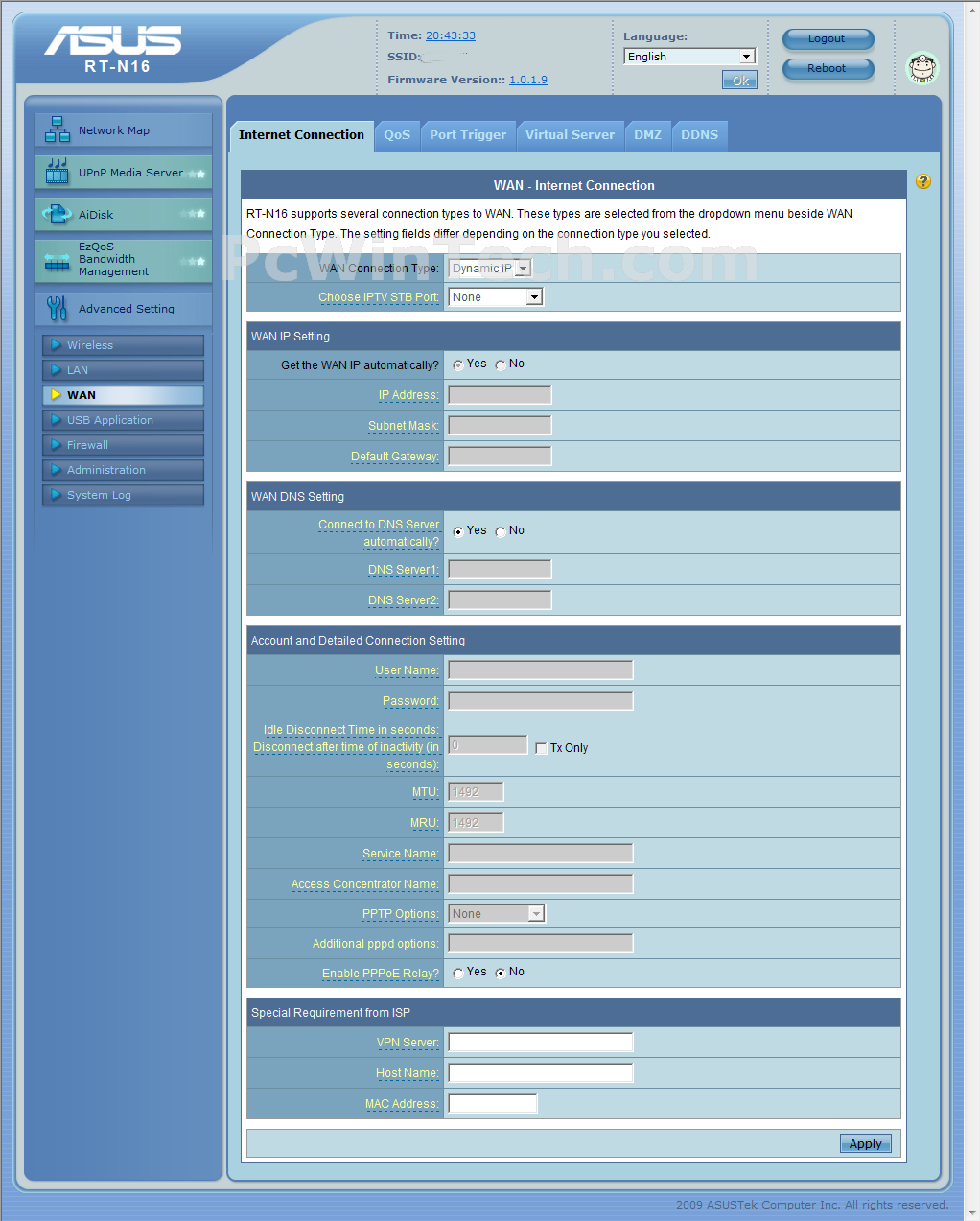980x1221 pixels.
Task: Open the firmware version 1.0.1.9 link
Action: 528,80
